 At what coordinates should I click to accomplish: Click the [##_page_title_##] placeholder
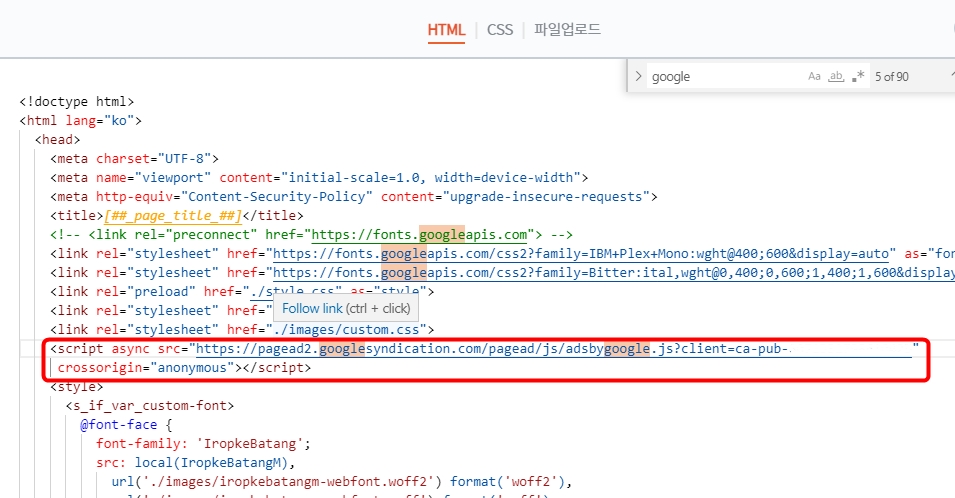point(173,216)
